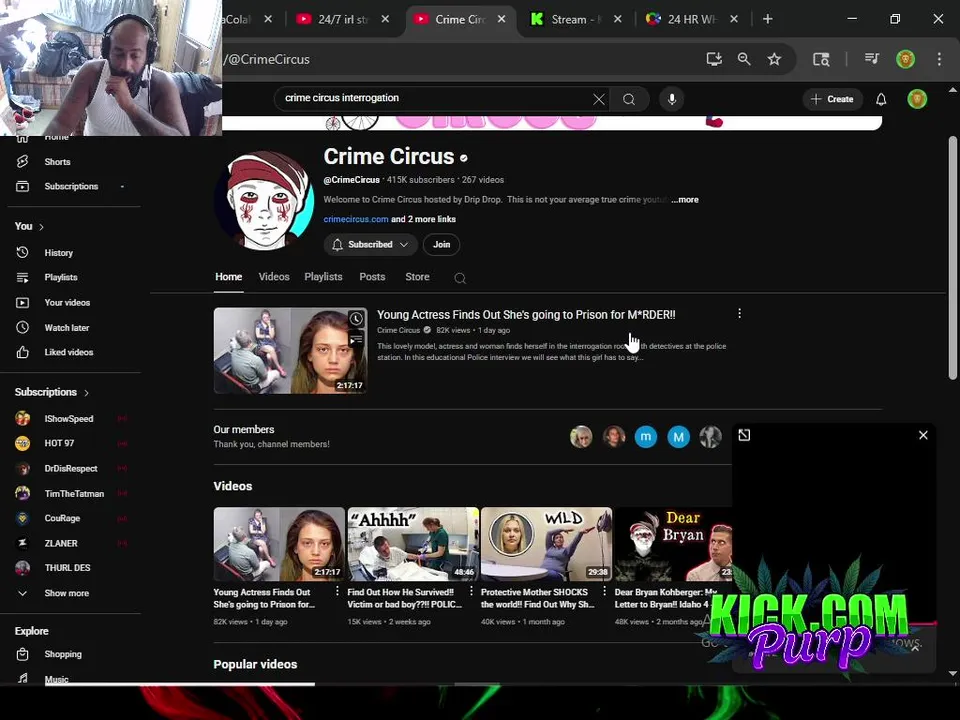Open the browser profile avatar

point(906,59)
